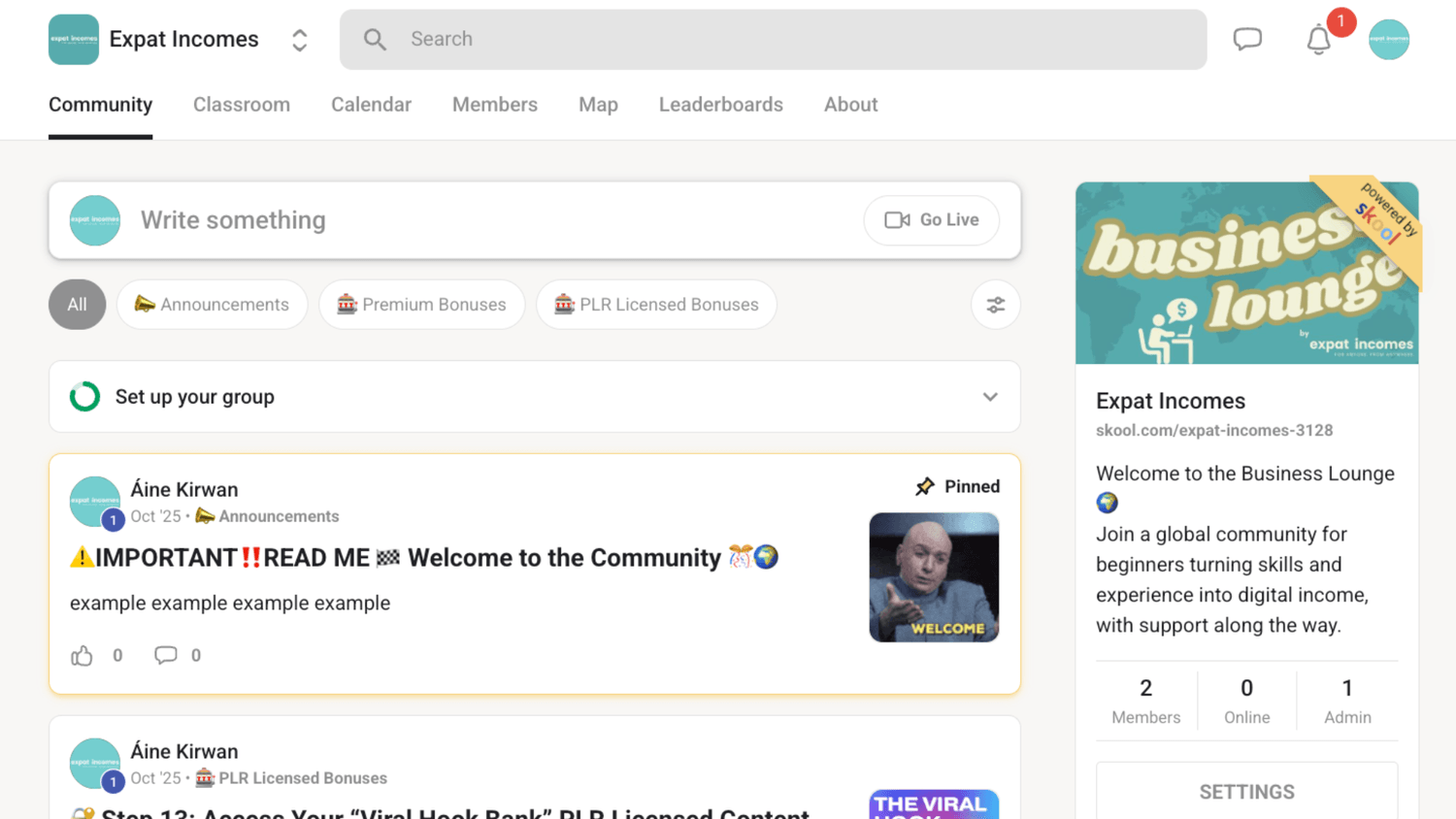View the Leaderboards tab
1456x819 pixels.
point(721,105)
